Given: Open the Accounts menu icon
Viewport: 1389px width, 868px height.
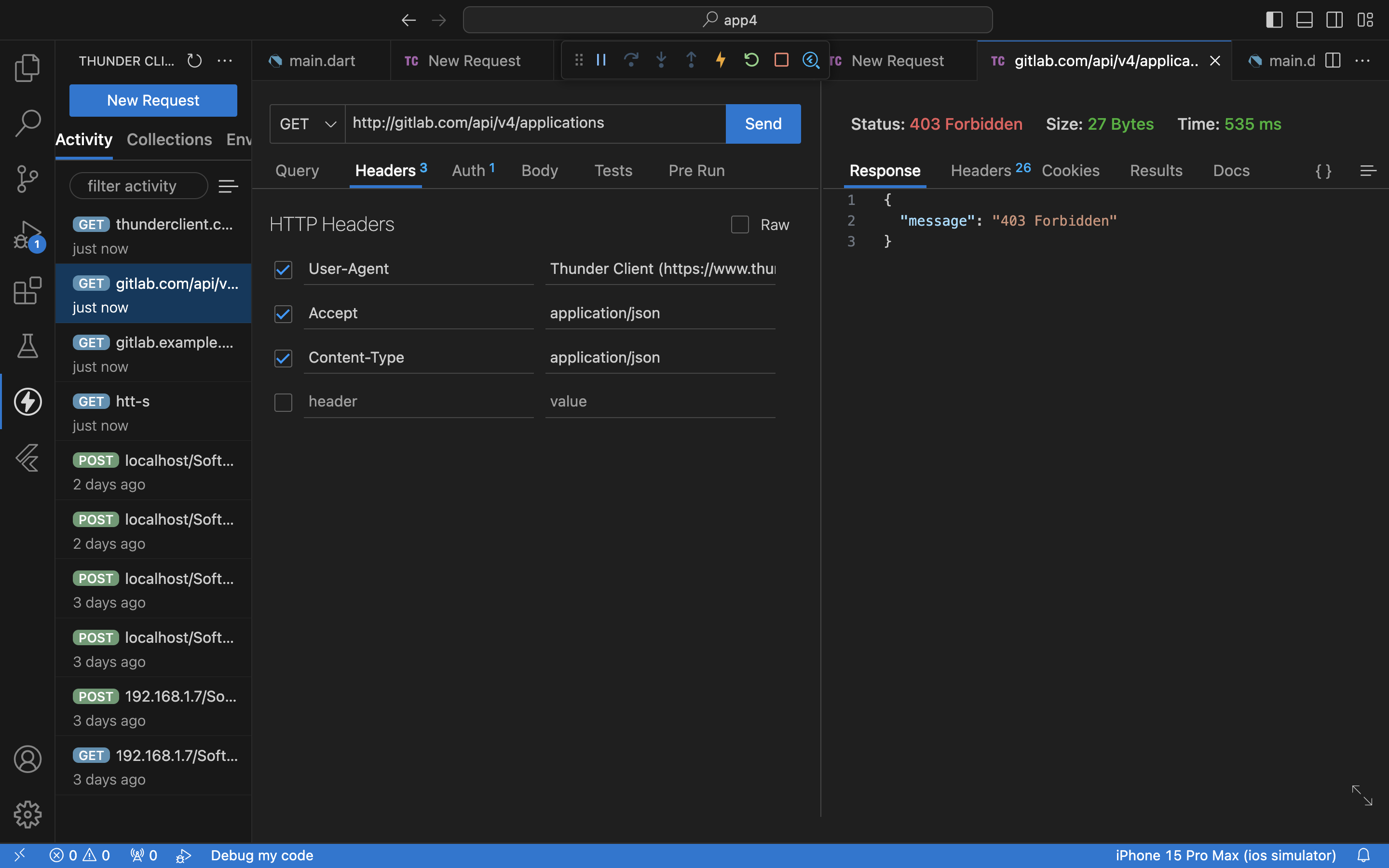Looking at the screenshot, I should (x=27, y=759).
